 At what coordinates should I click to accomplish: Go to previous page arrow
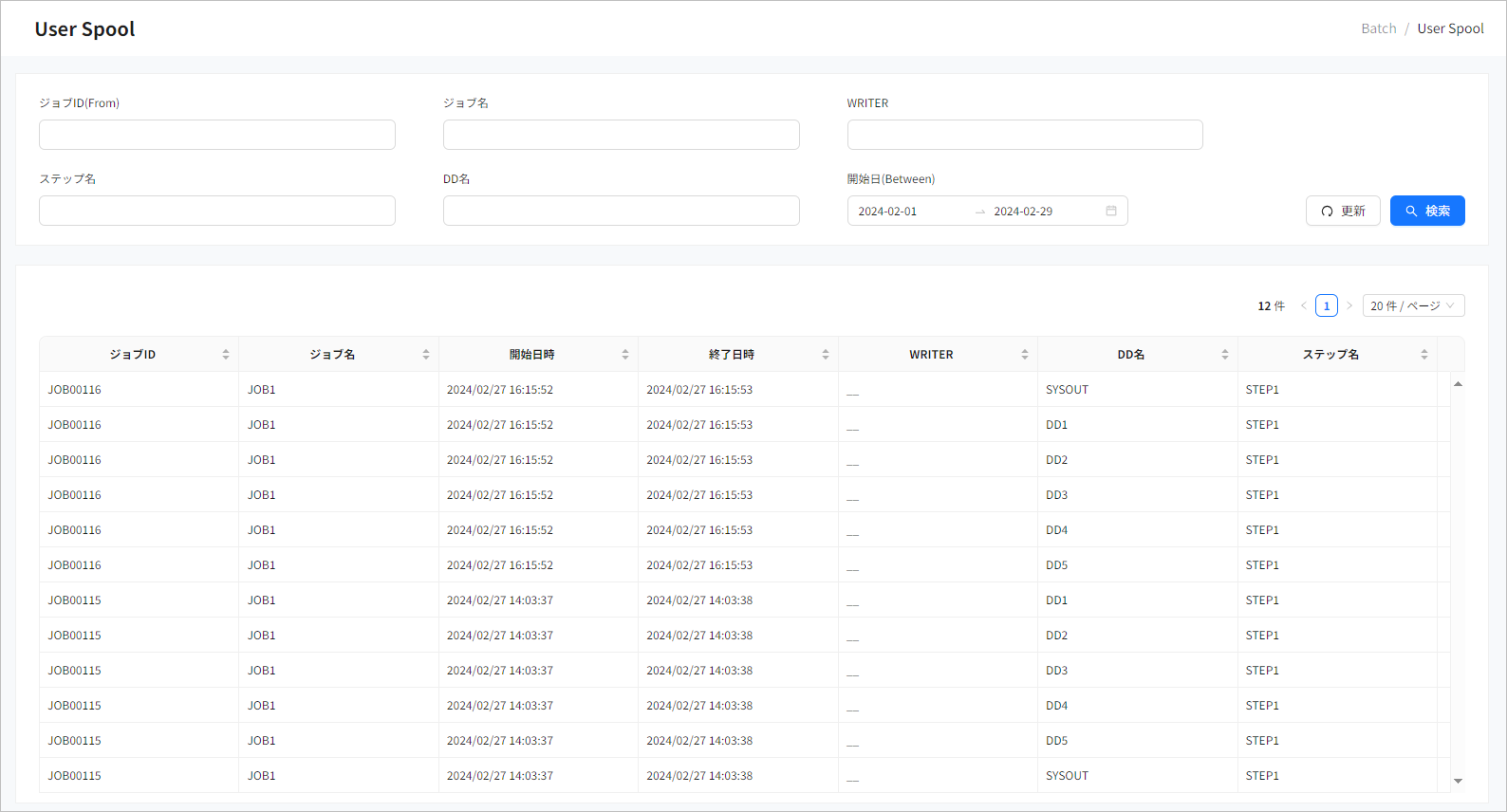click(x=1303, y=305)
